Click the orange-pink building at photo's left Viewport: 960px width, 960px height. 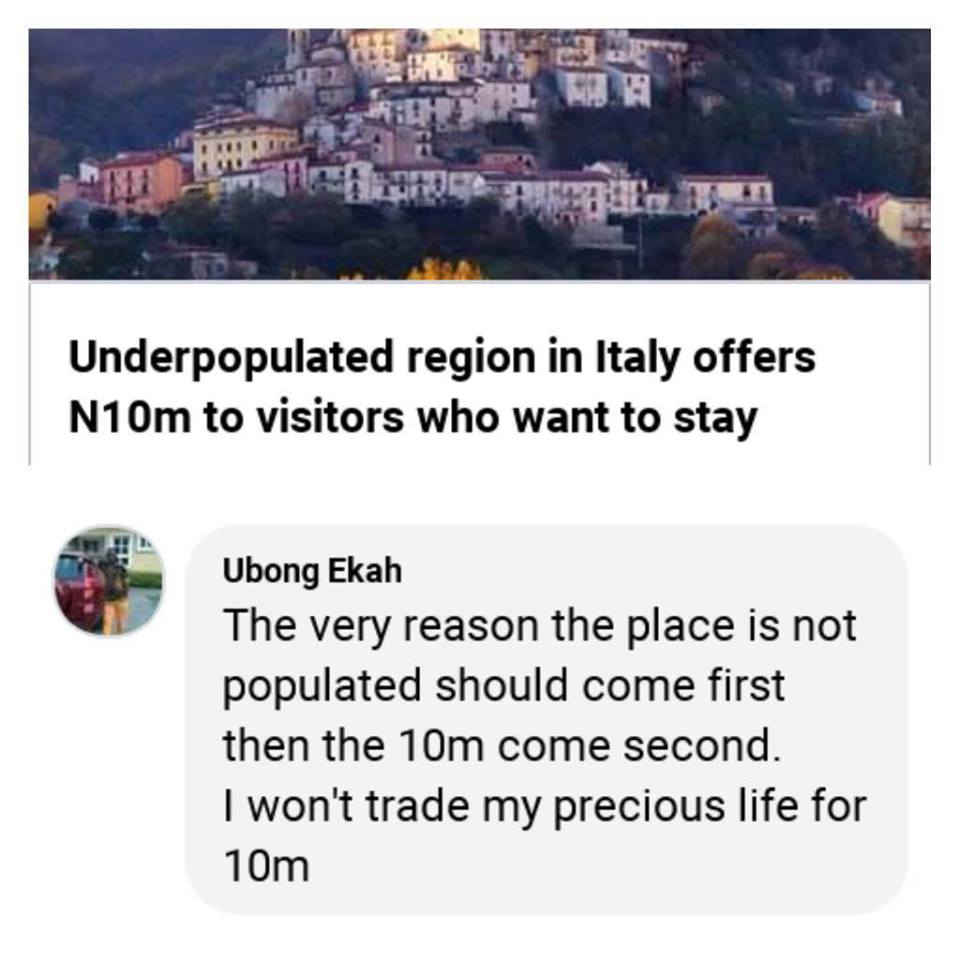click(x=140, y=181)
